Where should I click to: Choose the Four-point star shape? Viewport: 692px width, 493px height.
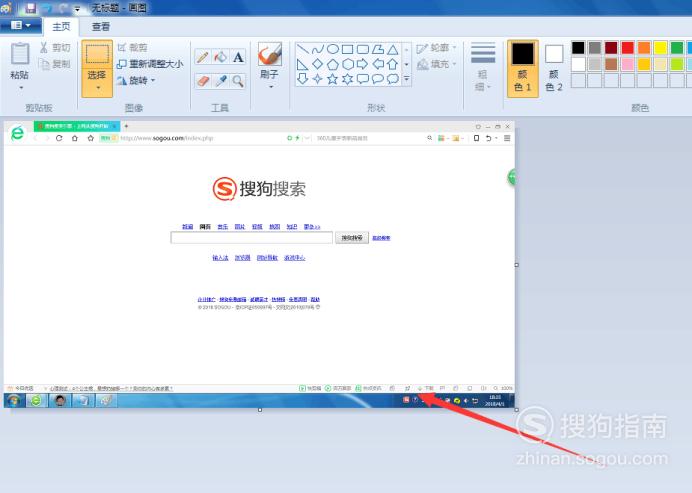click(318, 79)
